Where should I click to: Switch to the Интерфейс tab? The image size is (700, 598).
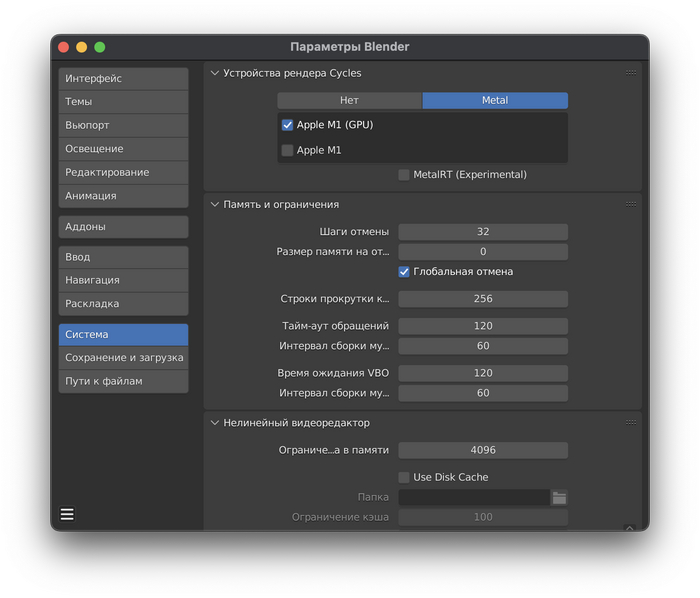click(x=123, y=79)
